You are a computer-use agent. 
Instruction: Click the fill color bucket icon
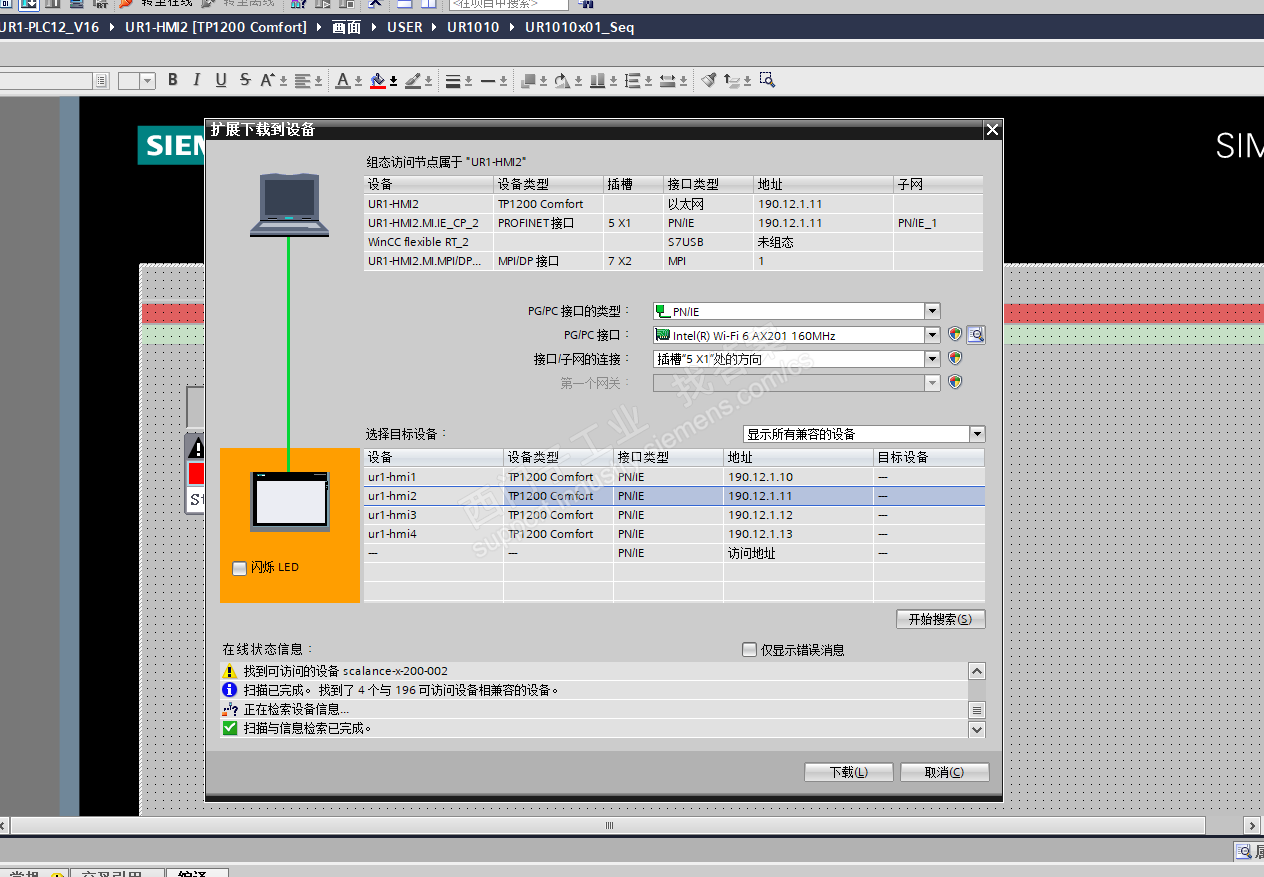tap(378, 80)
